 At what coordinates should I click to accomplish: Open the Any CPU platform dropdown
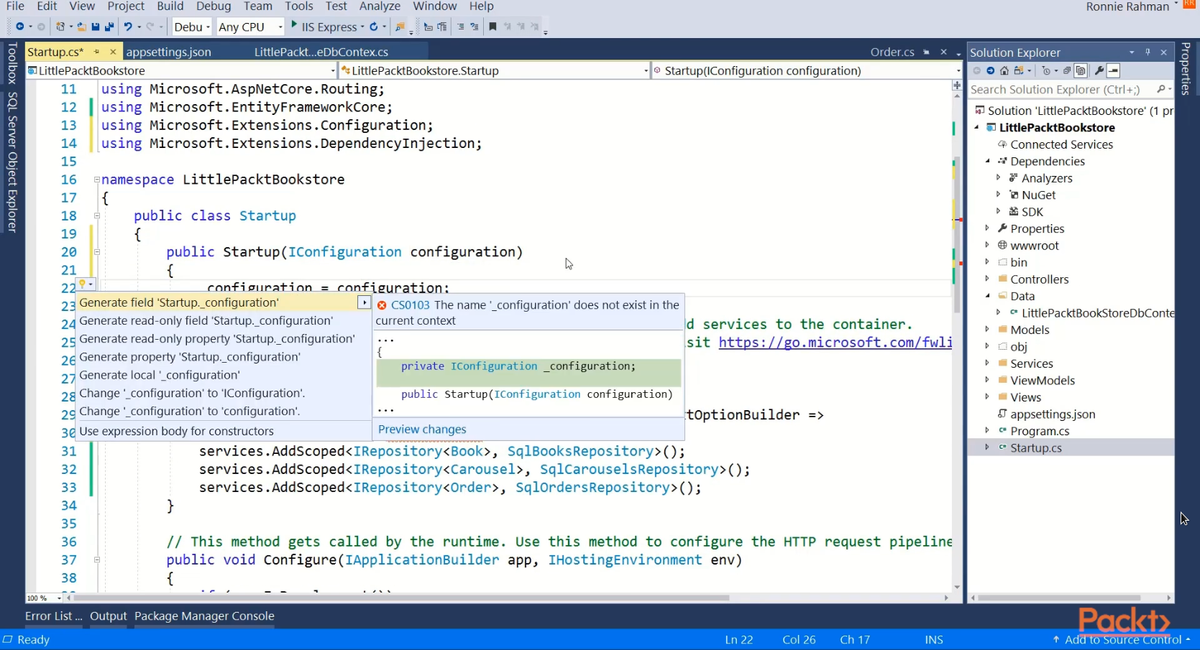pos(250,26)
